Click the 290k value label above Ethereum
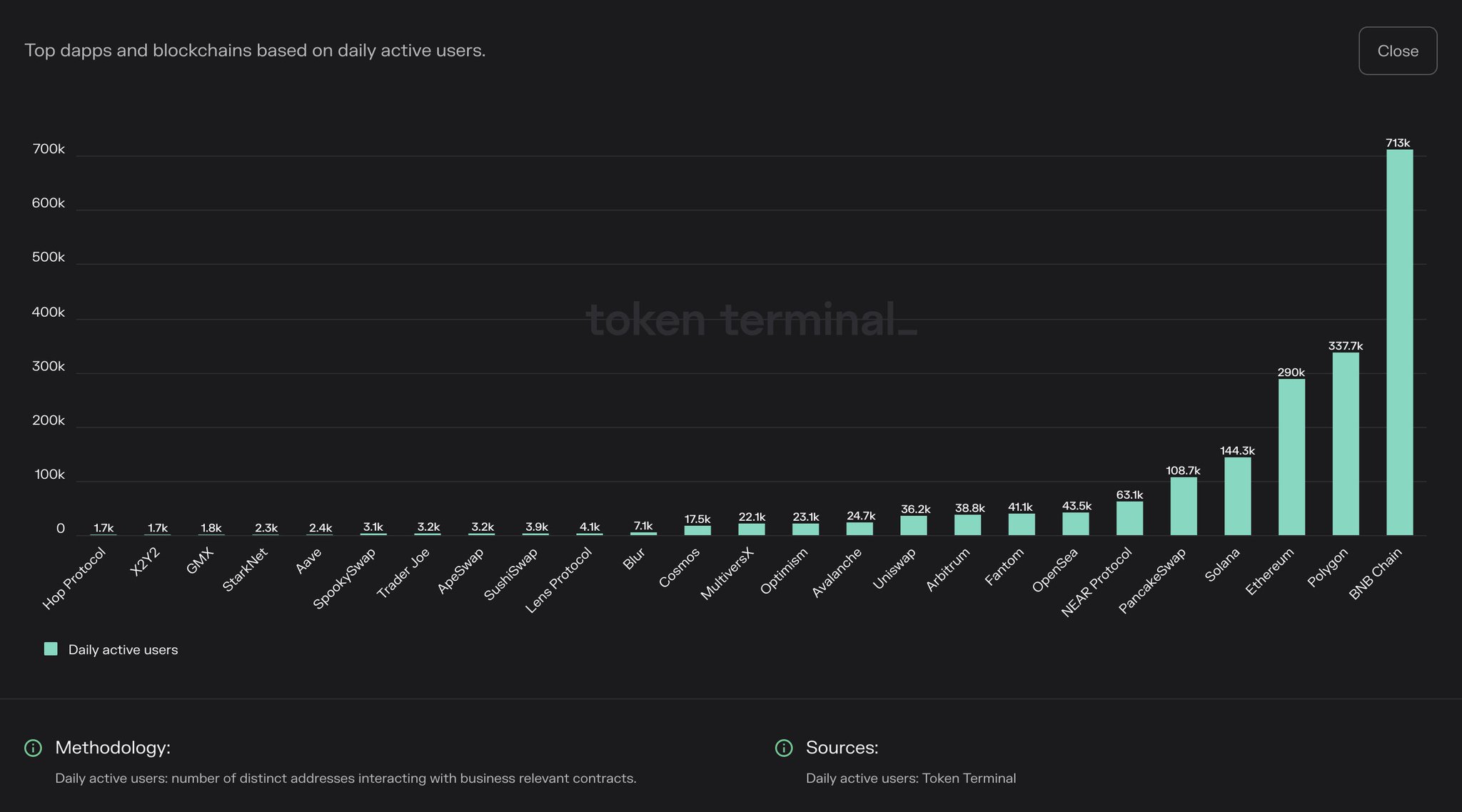Image resolution: width=1462 pixels, height=812 pixels. (1290, 371)
